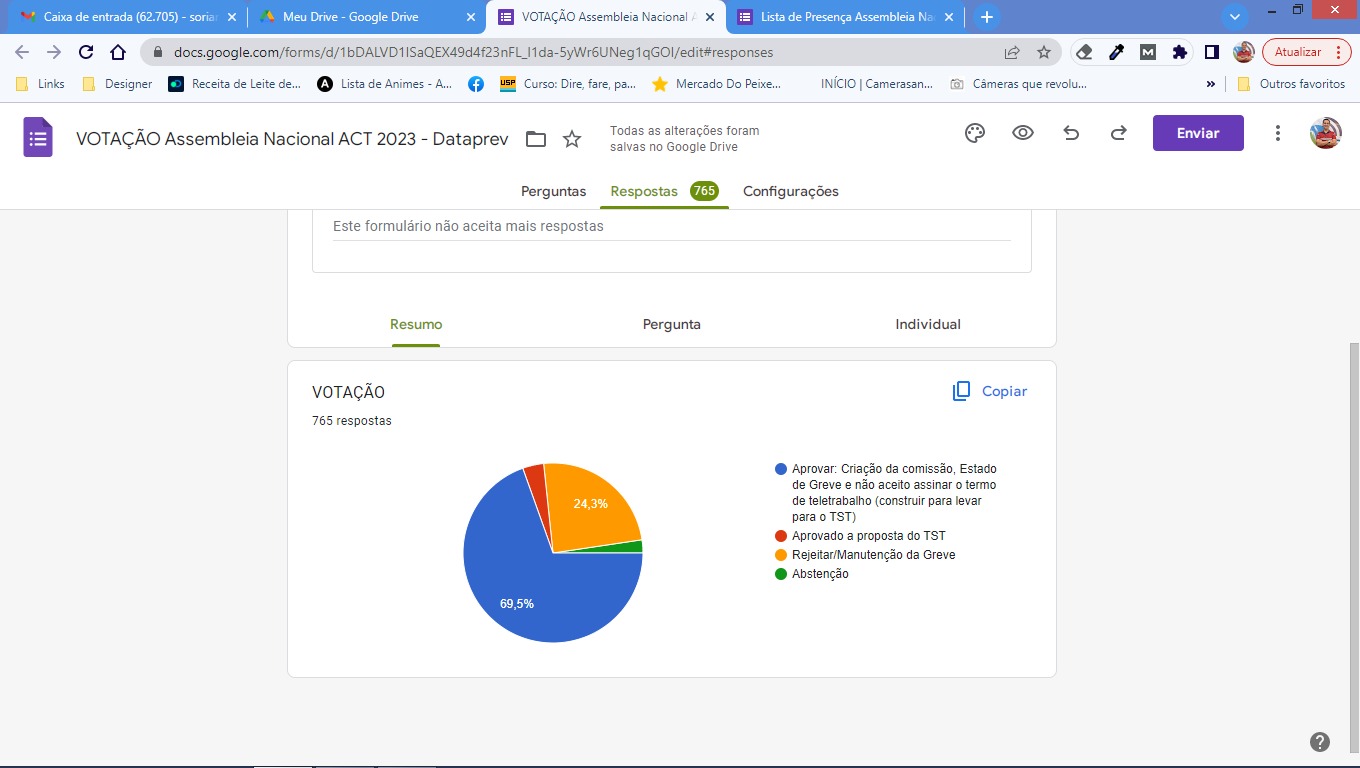Screen dimensions: 1360x768
Task: Click the blue Aprovar legend dot
Action: tap(781, 469)
